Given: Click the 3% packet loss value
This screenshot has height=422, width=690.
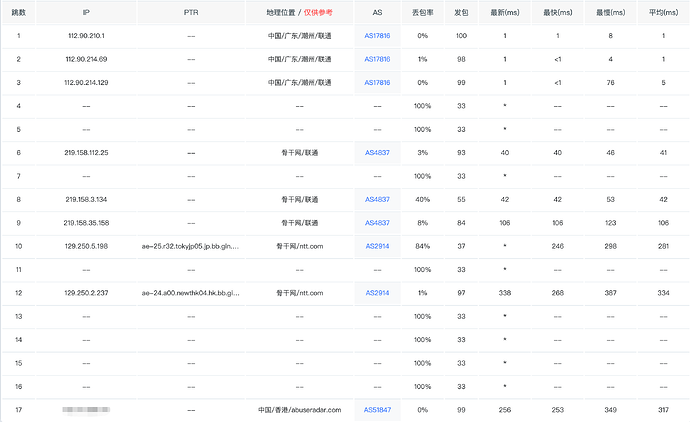Looking at the screenshot, I should point(422,153).
